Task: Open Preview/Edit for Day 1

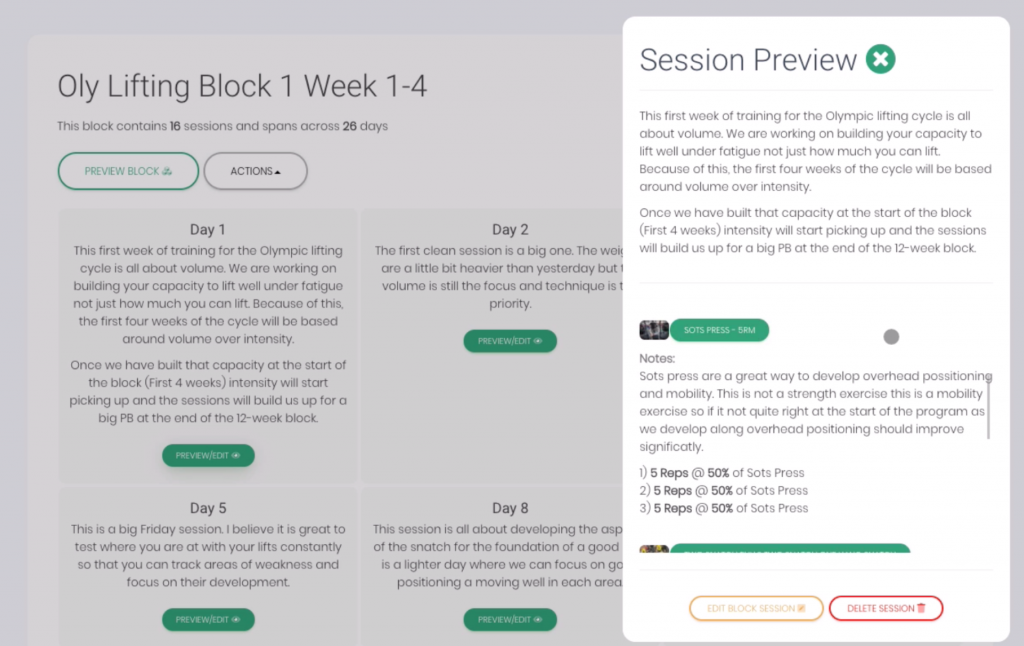Action: [208, 455]
